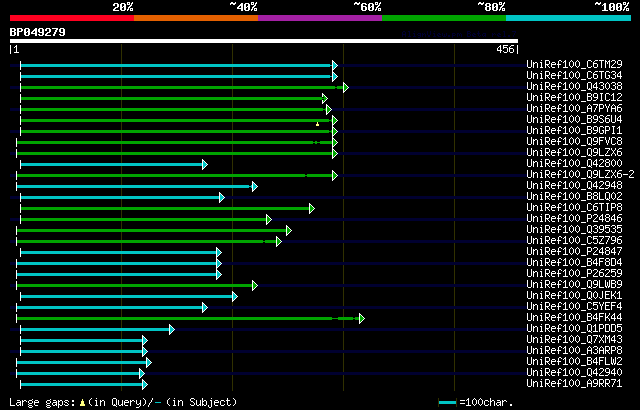The height and width of the screenshot is (410, 640).
Task: Select the UniRef100_B4F8D4 label
Action: [574, 262]
